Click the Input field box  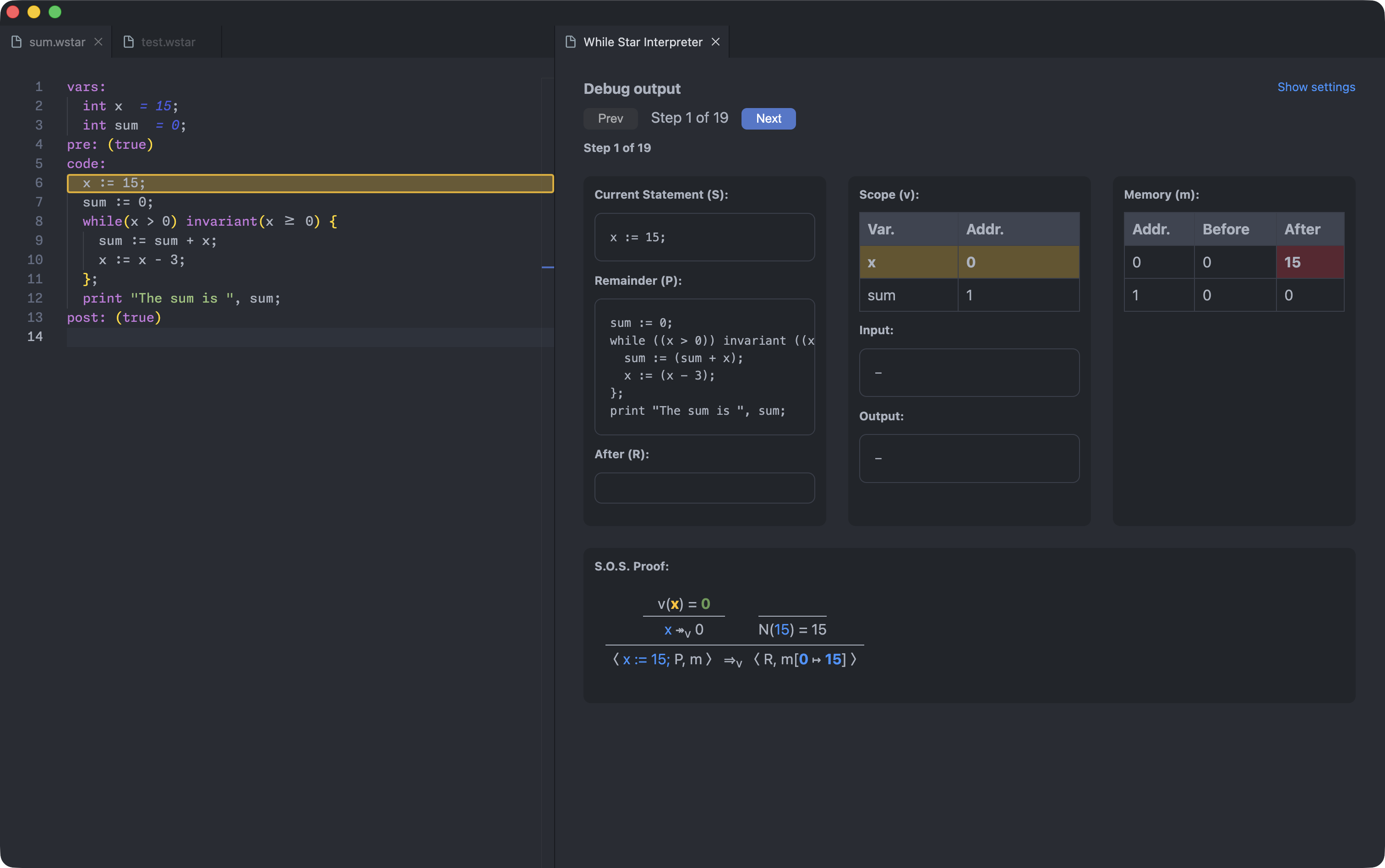click(969, 373)
